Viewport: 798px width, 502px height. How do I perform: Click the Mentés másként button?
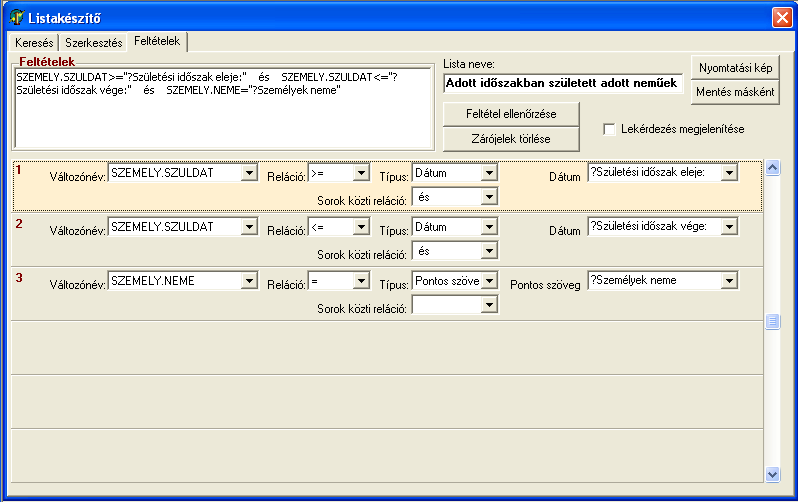(735, 92)
